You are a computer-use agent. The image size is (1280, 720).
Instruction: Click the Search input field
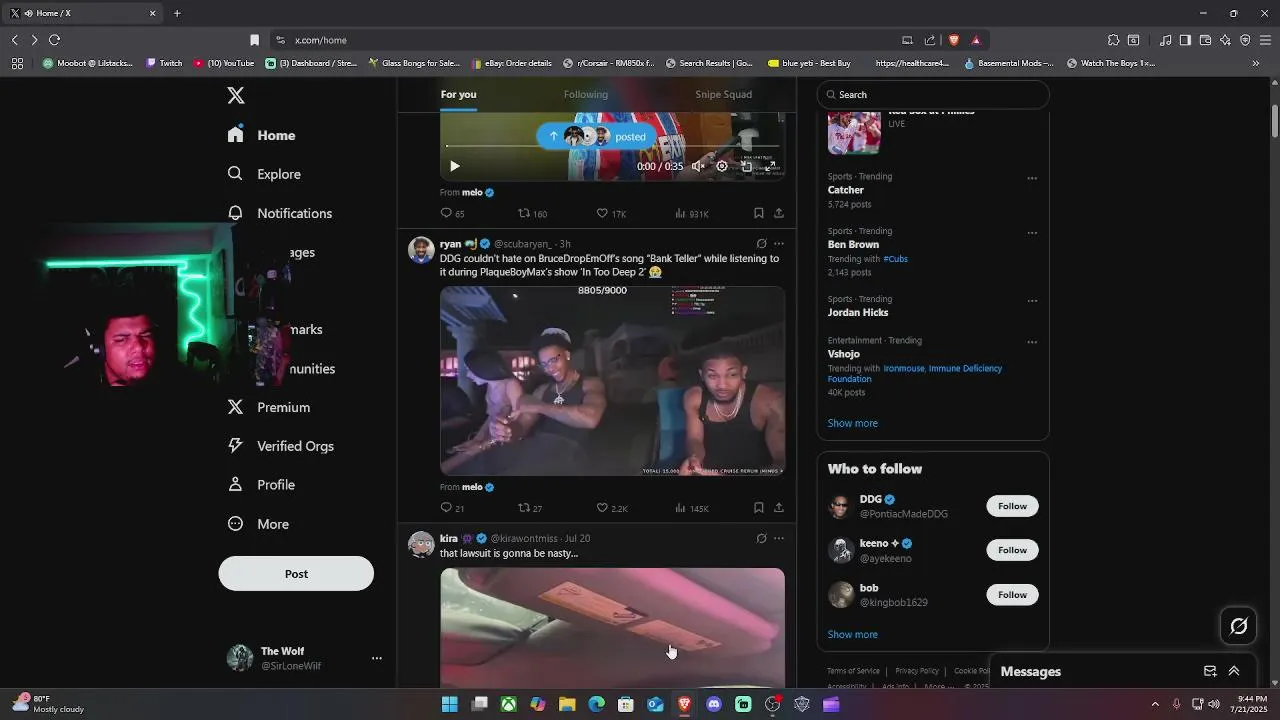point(933,94)
